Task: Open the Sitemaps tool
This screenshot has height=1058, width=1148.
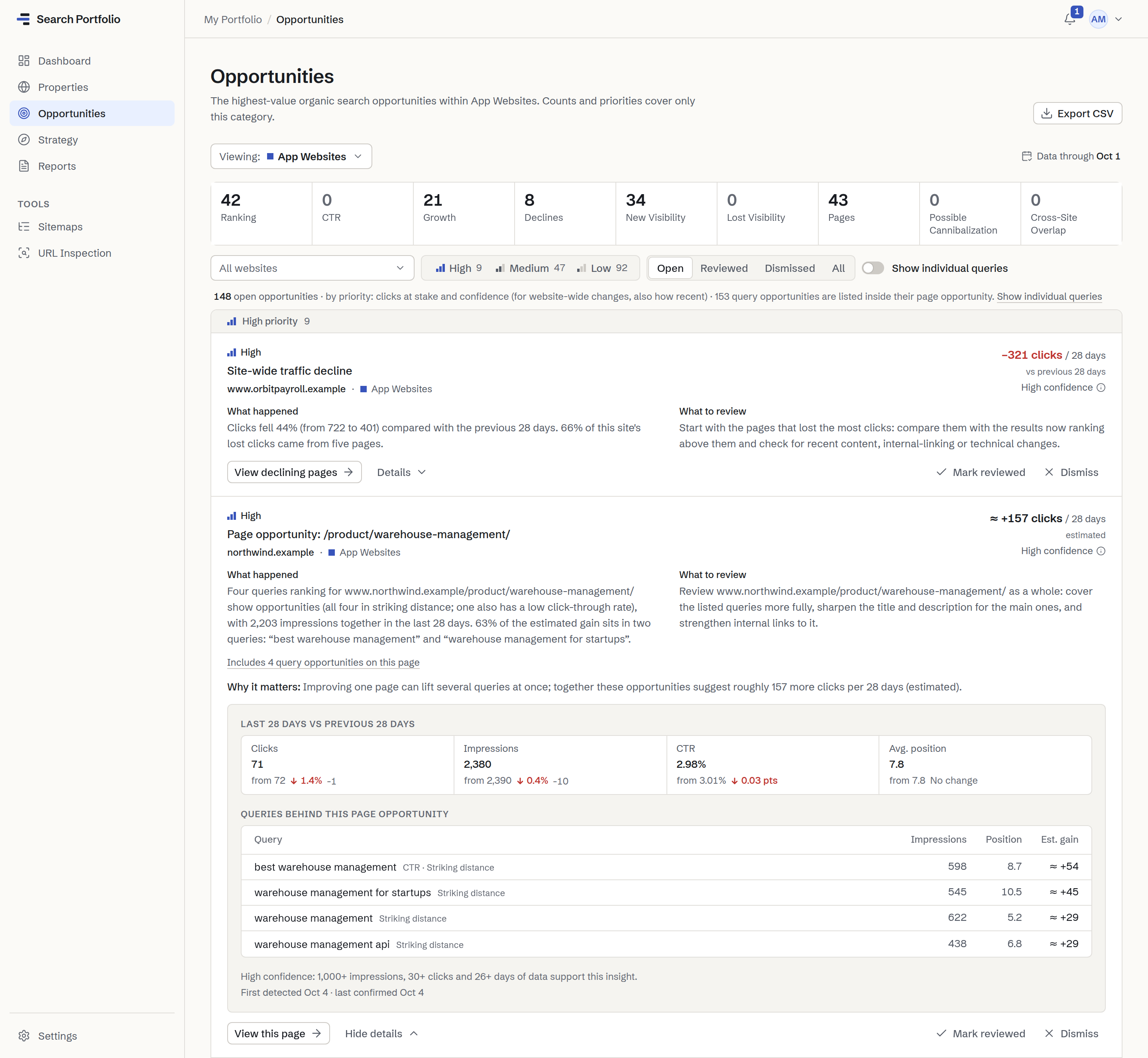Action: 92,227
